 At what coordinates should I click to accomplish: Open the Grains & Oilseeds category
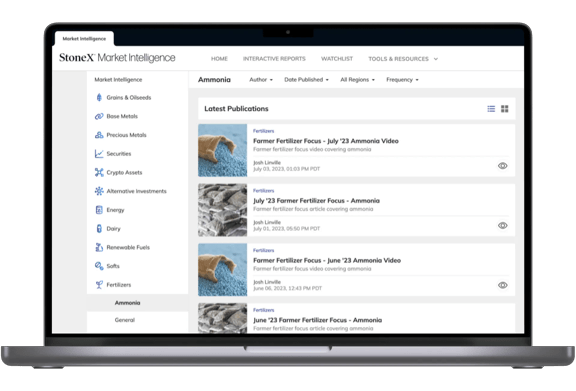pos(129,98)
